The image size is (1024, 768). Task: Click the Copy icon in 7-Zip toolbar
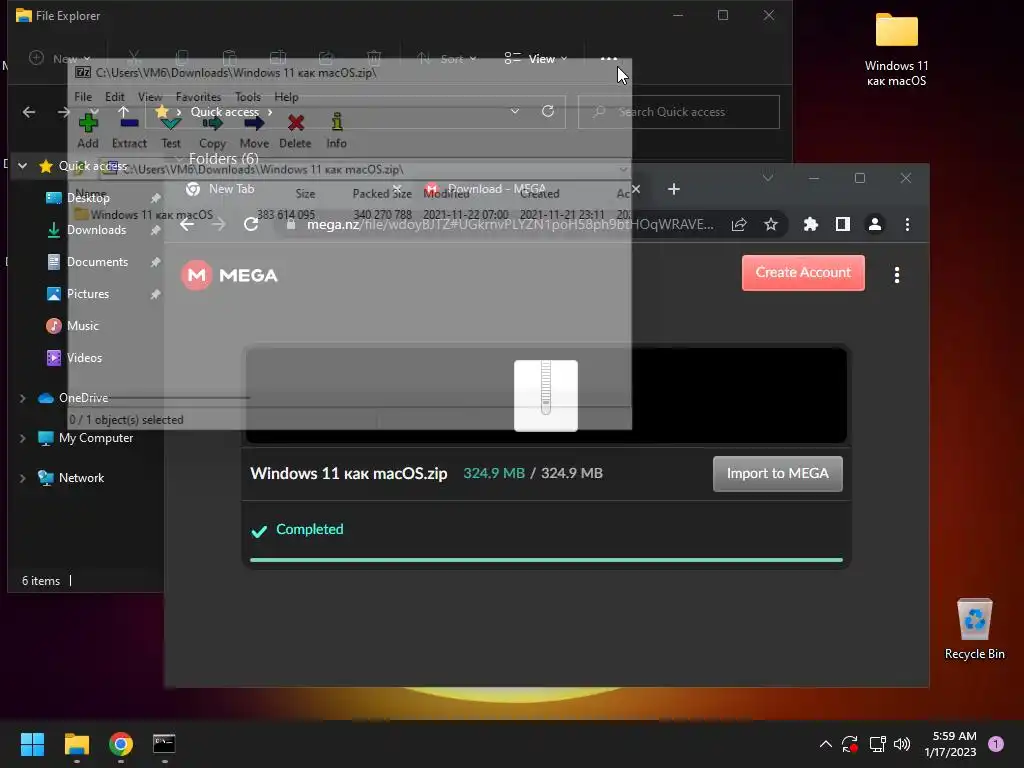(212, 122)
